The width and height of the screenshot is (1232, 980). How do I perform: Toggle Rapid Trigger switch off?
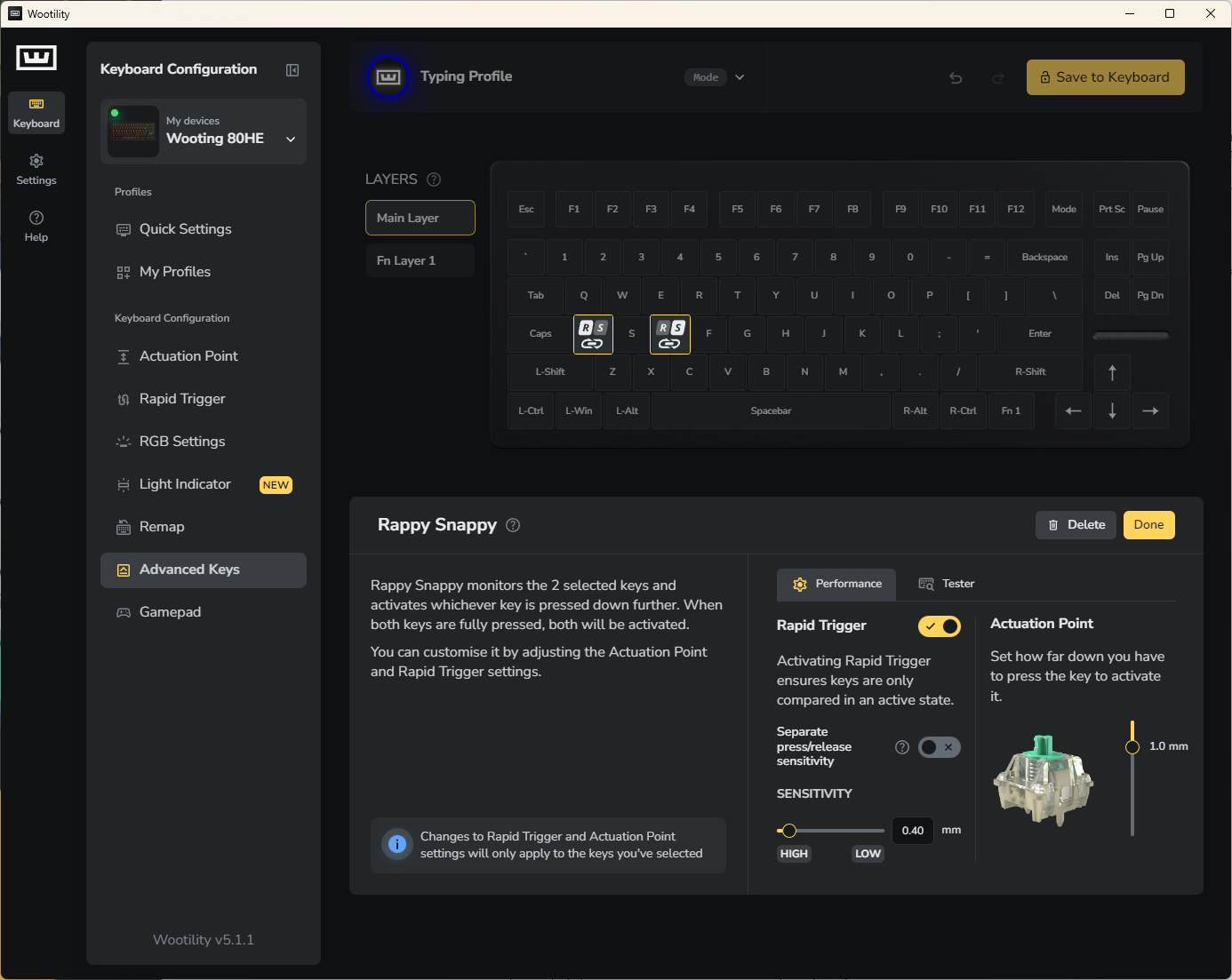coord(940,626)
